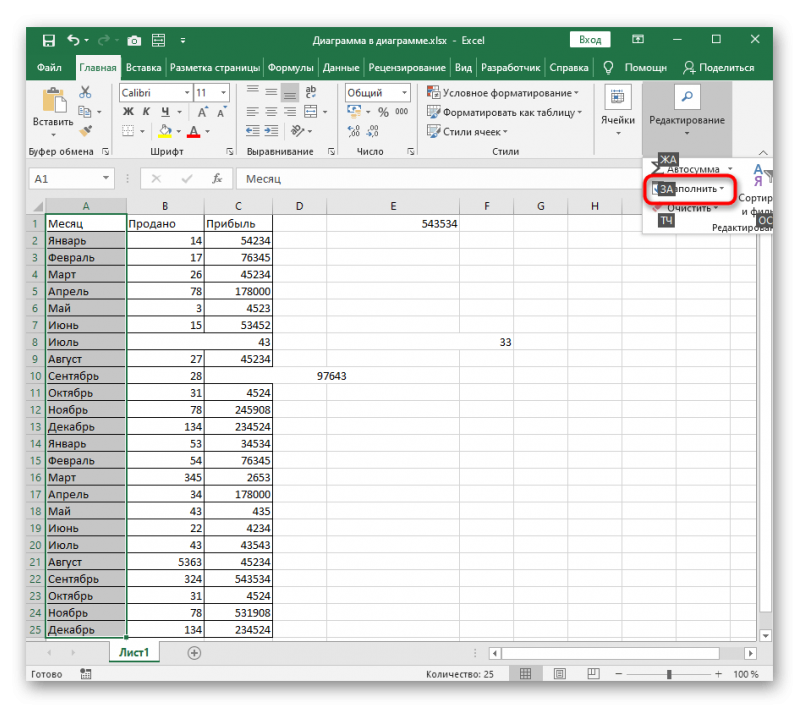Switch to the Данные tab
800x708 pixels.
341,67
